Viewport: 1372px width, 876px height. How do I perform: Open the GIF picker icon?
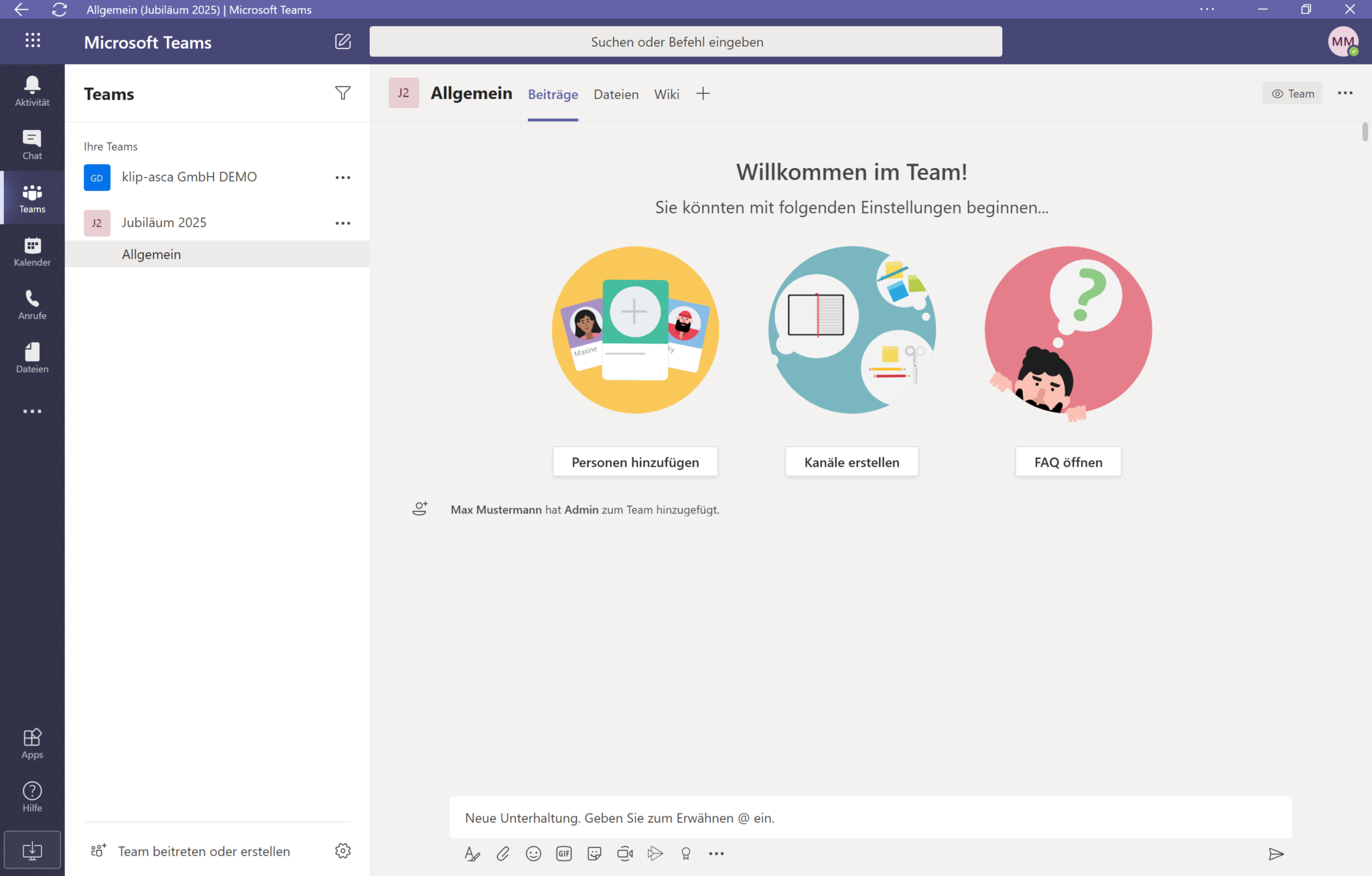pyautogui.click(x=563, y=853)
